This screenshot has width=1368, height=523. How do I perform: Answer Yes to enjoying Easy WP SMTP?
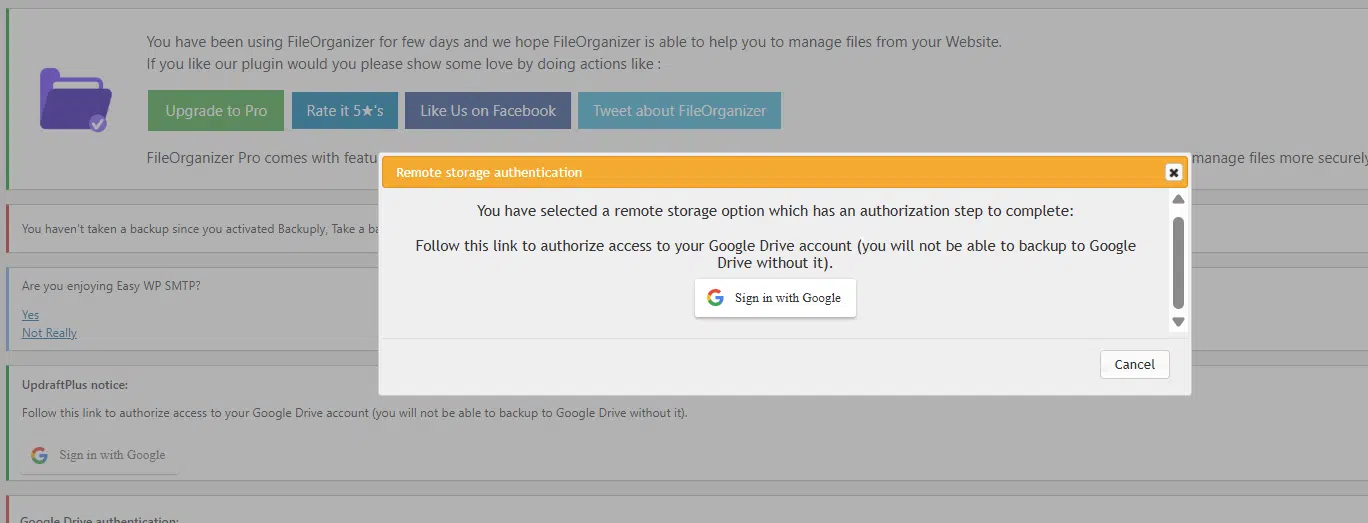tap(30, 315)
